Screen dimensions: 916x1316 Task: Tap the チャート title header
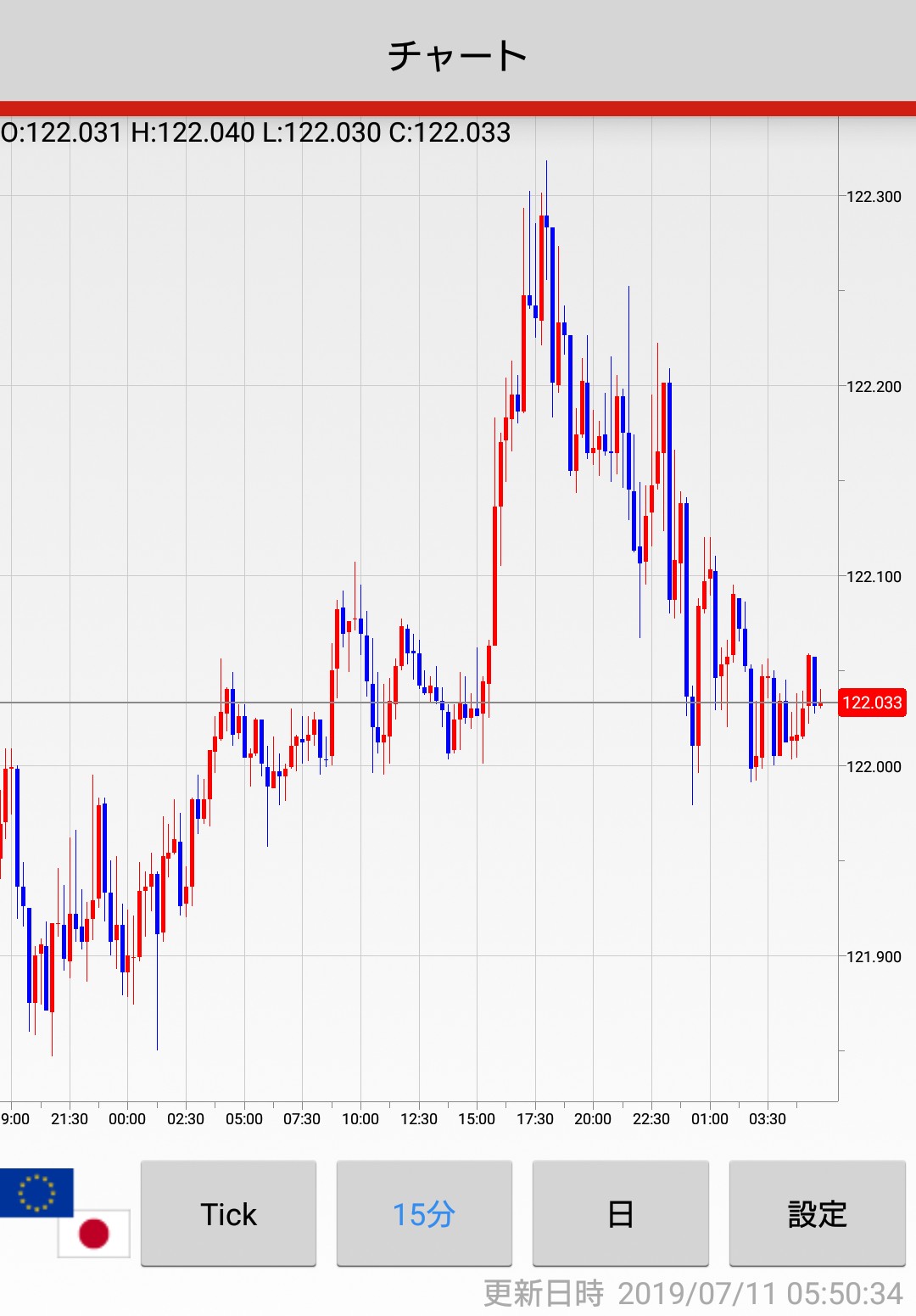click(x=458, y=56)
